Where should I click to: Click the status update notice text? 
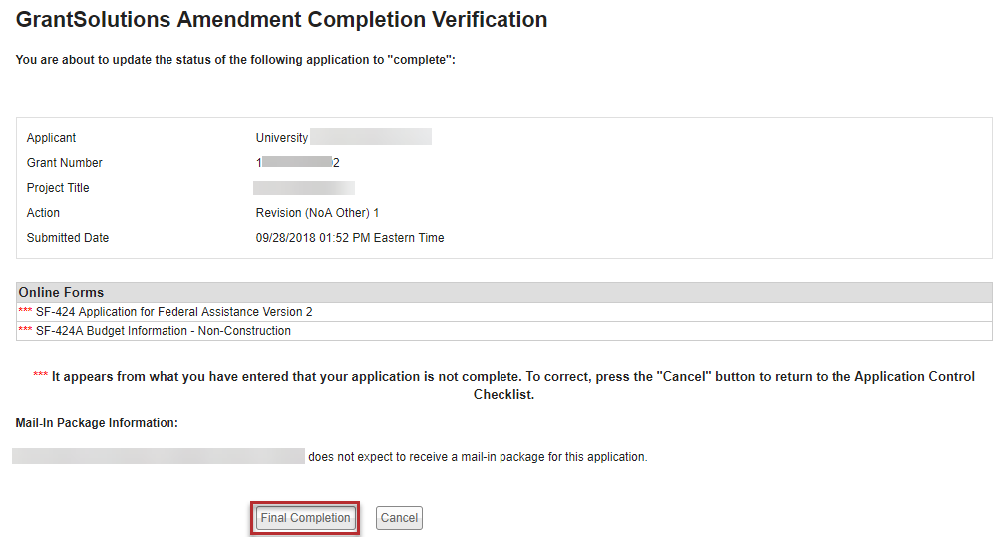pyautogui.click(x=236, y=60)
